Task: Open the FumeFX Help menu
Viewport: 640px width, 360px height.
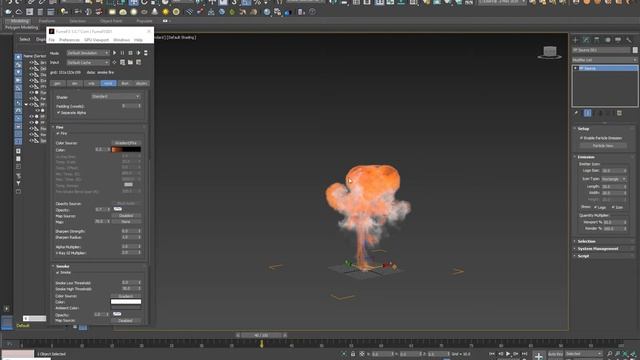Action: point(138,40)
